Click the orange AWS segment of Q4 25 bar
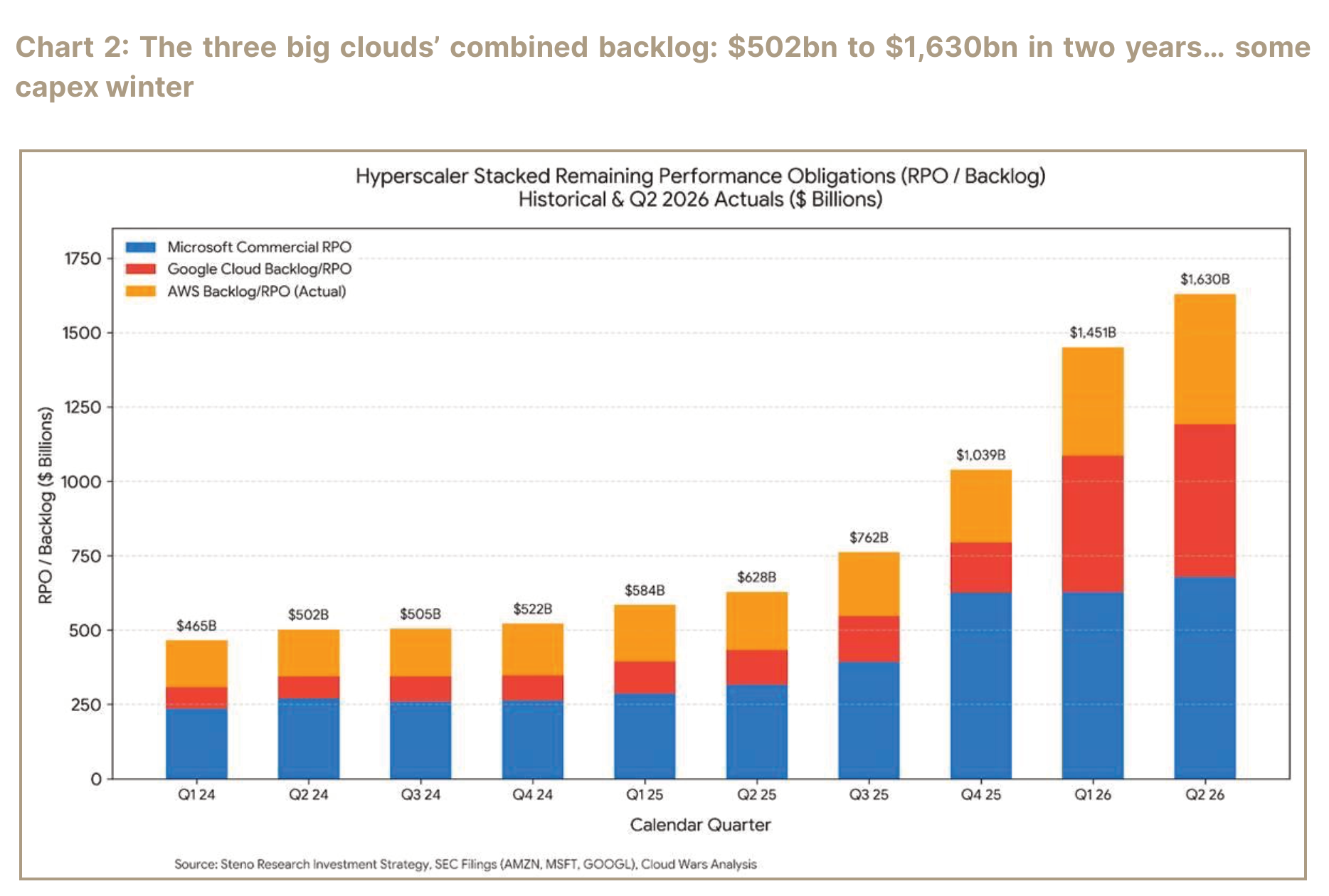 [x=980, y=506]
